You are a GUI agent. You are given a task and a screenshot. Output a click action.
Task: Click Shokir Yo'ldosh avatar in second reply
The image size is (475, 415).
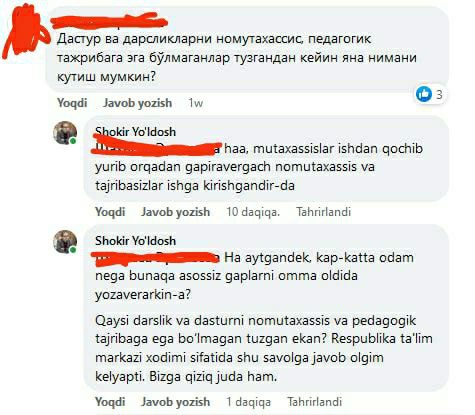pyautogui.click(x=65, y=241)
